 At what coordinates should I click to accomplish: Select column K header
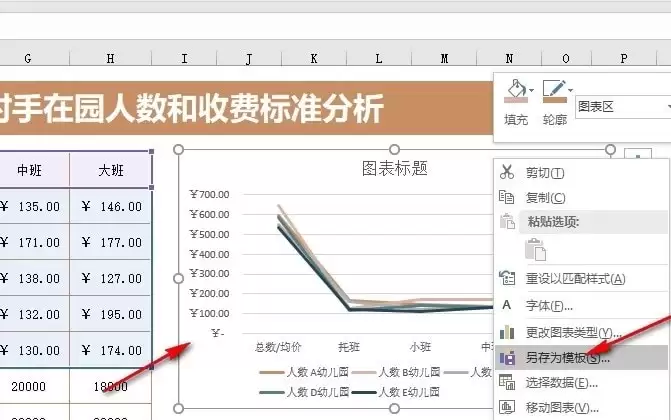click(x=314, y=59)
